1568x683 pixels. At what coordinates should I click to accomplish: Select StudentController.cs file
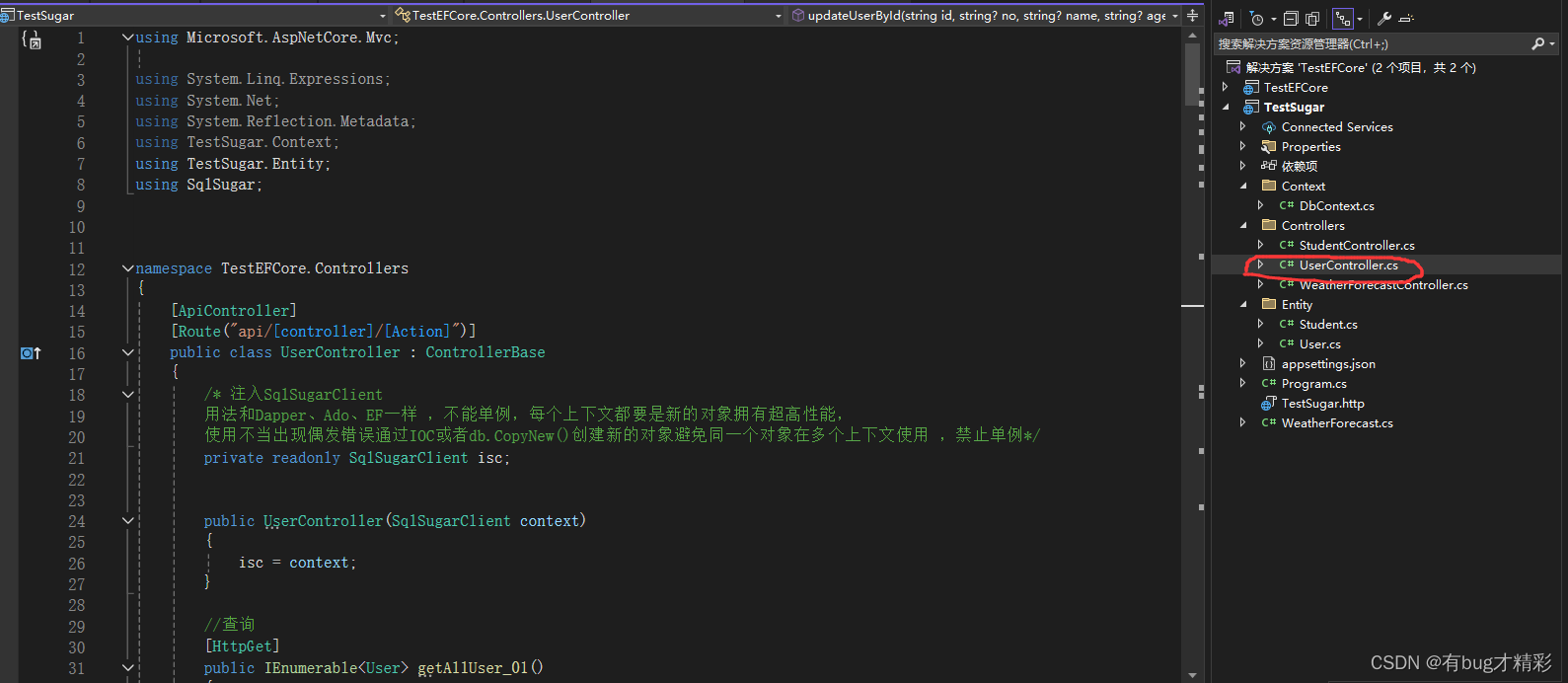(1357, 245)
